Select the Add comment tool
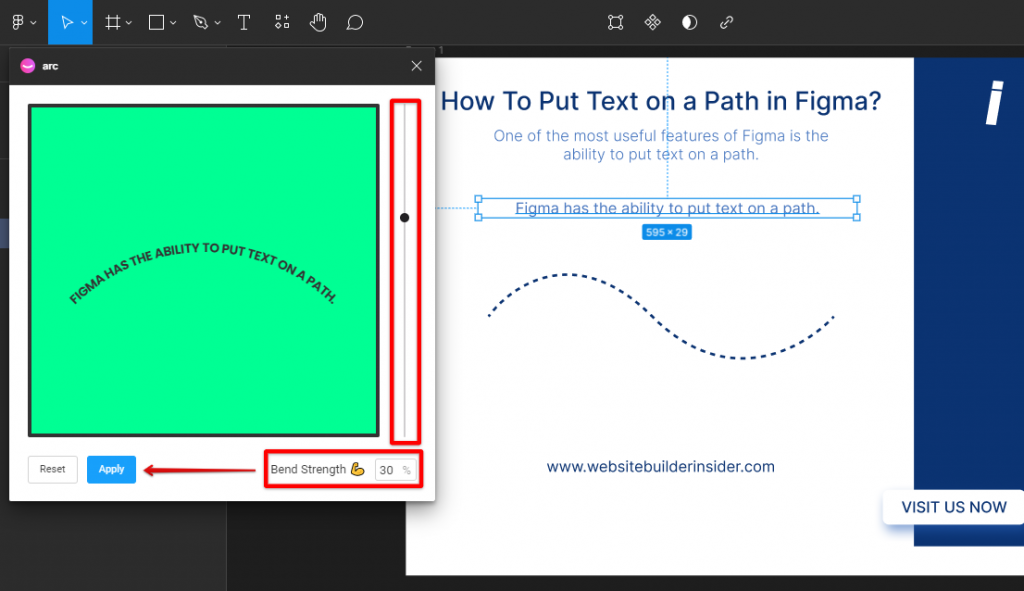This screenshot has width=1024, height=591. (x=354, y=22)
